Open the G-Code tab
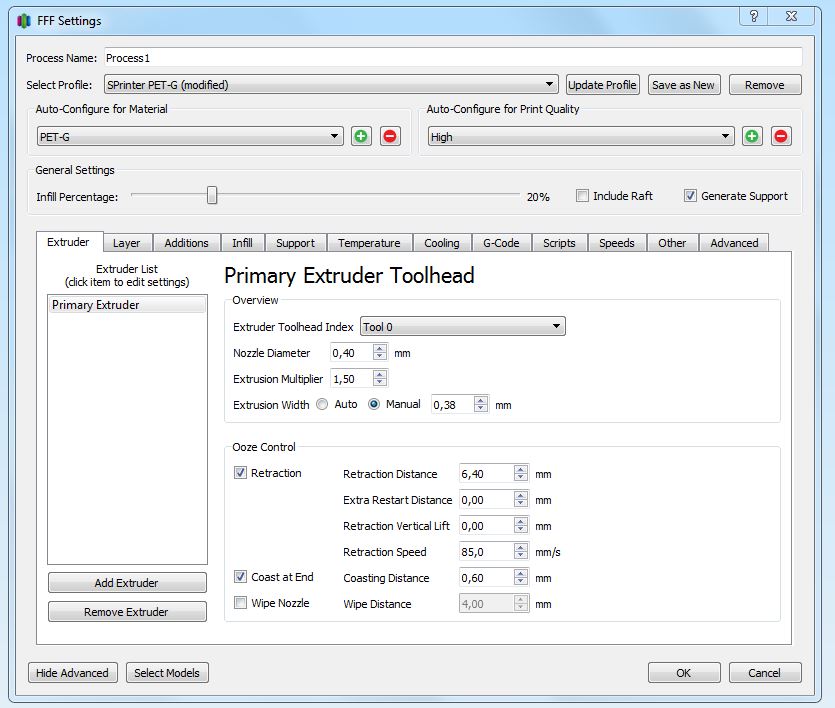The width and height of the screenshot is (835, 708). pos(501,243)
